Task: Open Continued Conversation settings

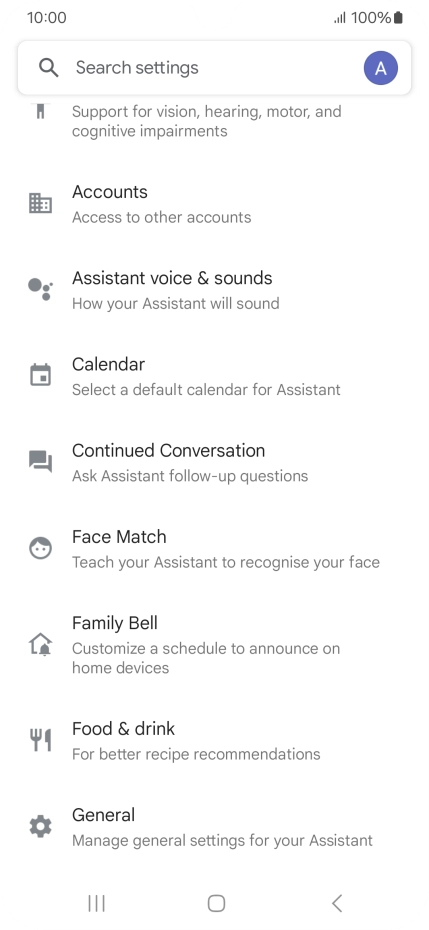Action: tap(214, 462)
